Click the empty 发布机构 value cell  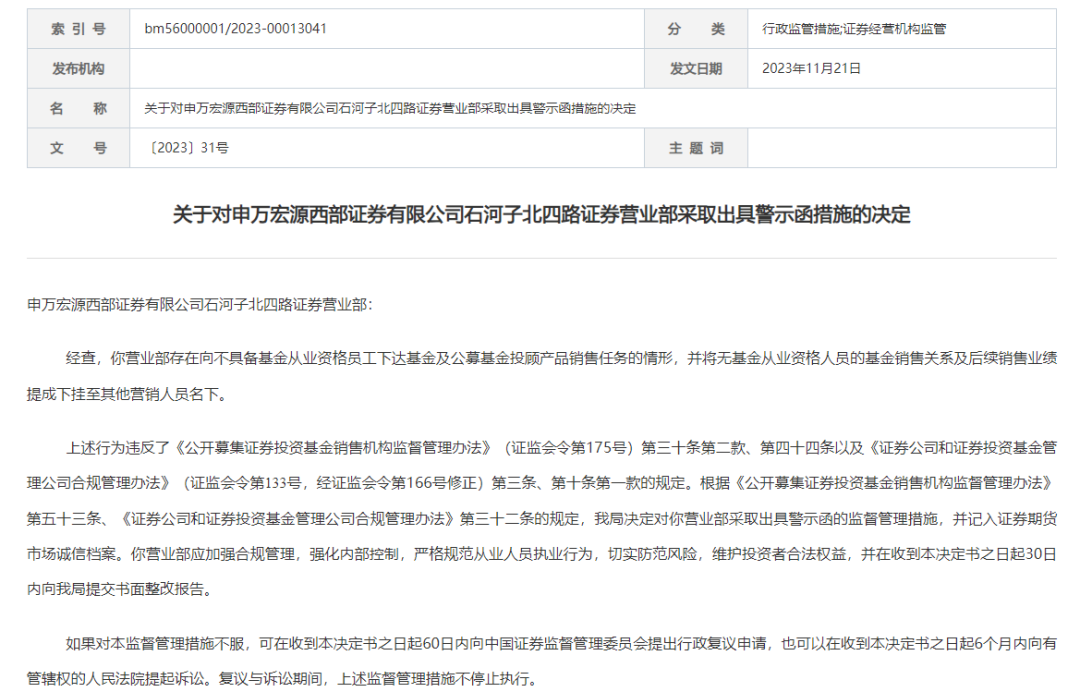pos(386,69)
